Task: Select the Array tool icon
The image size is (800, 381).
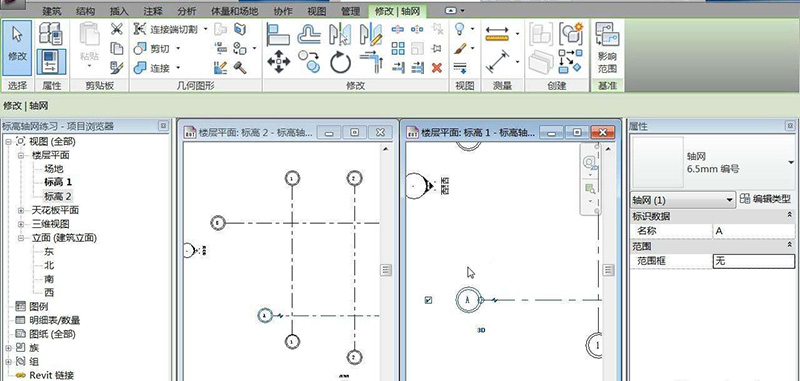Action: click(398, 48)
